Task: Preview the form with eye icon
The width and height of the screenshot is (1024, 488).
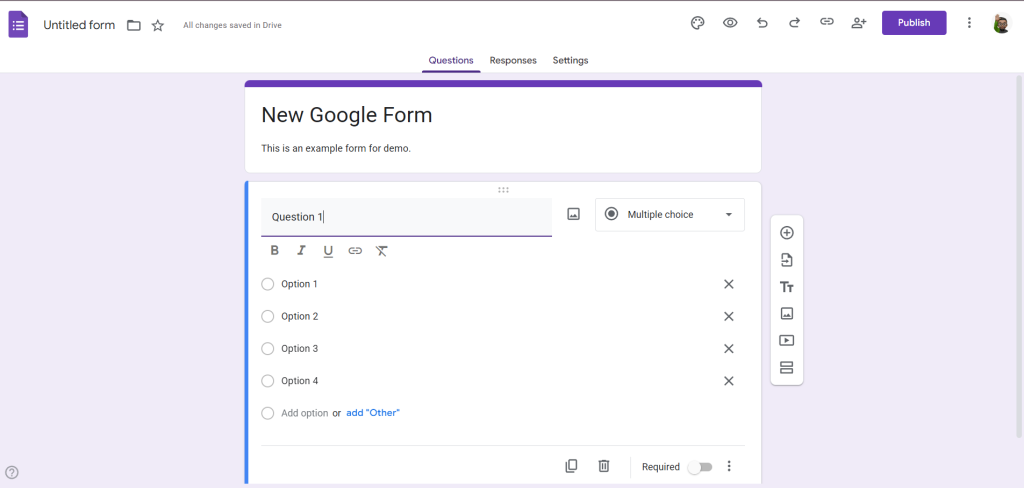Action: point(730,23)
